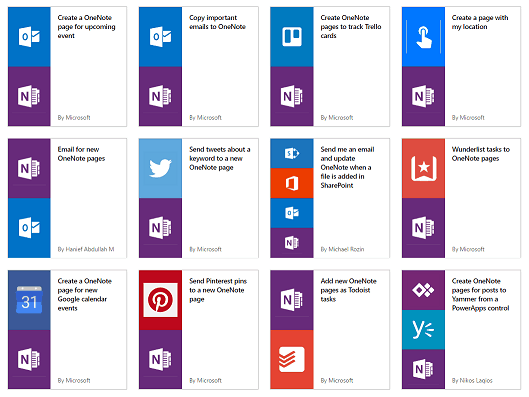Click the SharePoint icon in file template

(292, 153)
